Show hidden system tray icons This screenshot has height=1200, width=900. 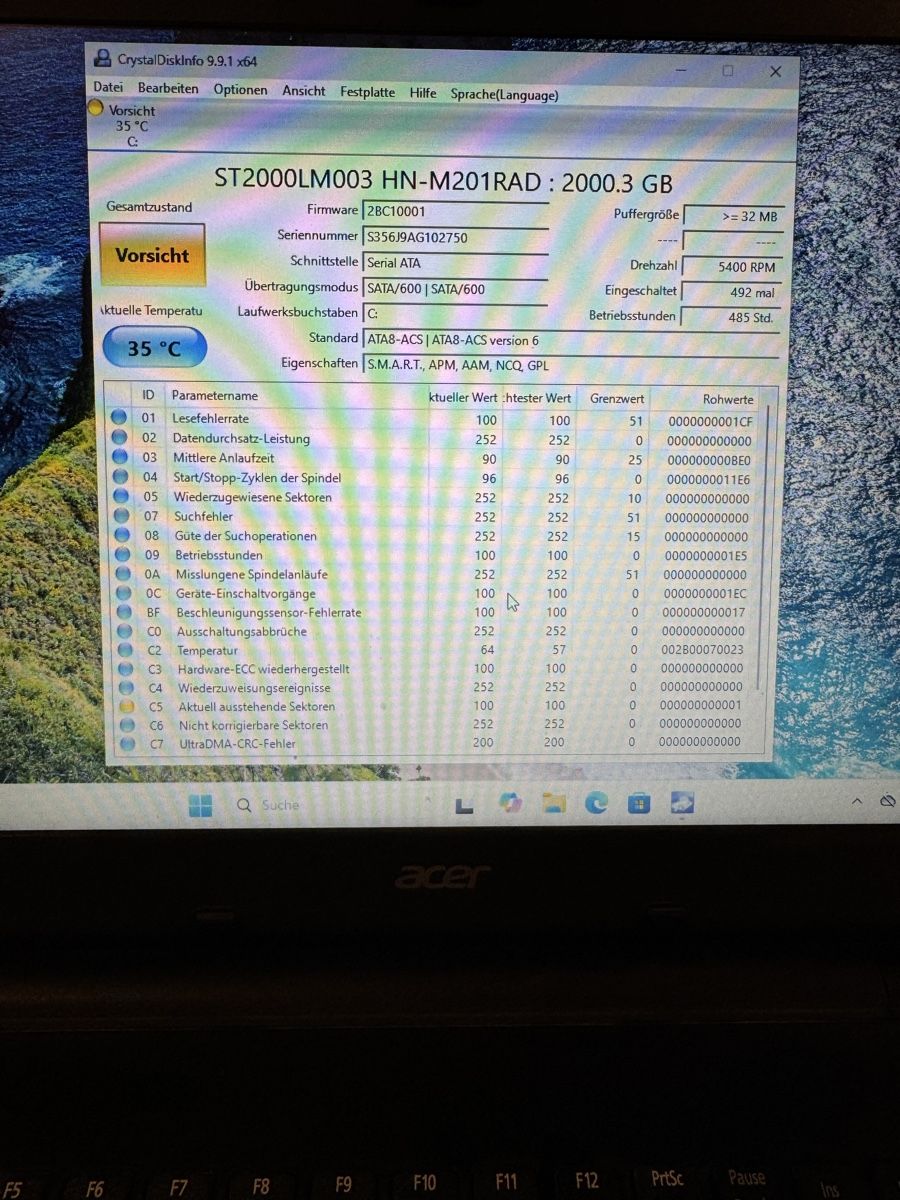[857, 802]
